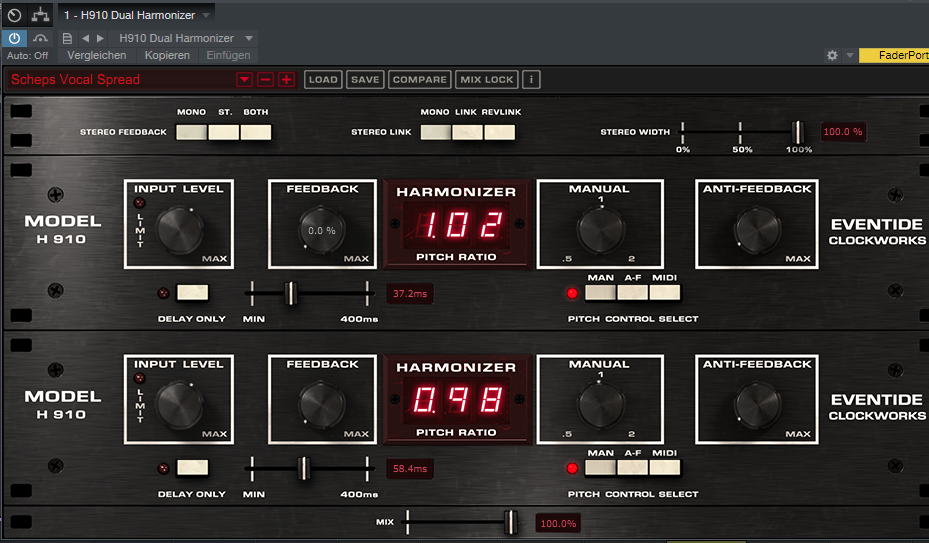The image size is (929, 543).
Task: Click top unit FEEDBACK knob
Action: [x=322, y=230]
